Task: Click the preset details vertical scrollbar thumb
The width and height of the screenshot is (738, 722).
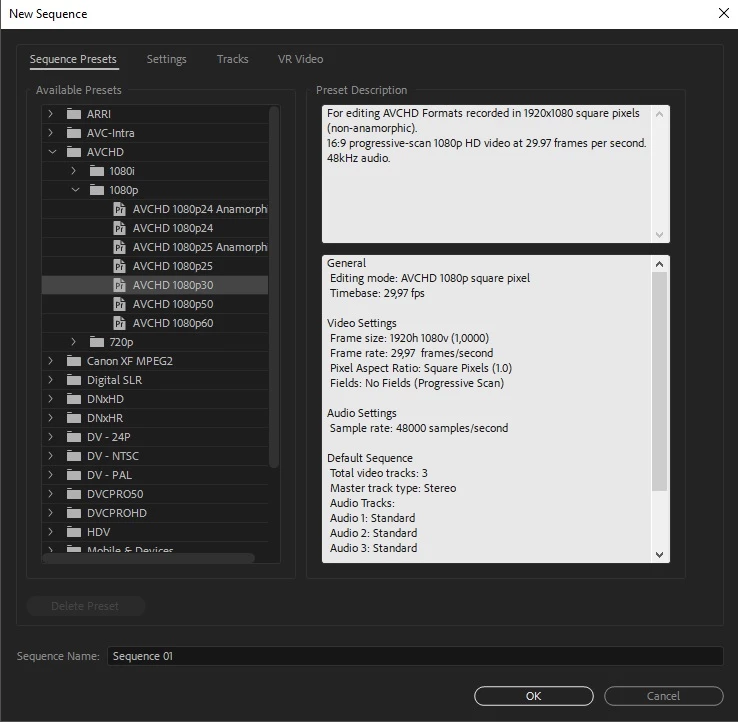Action: tap(659, 382)
